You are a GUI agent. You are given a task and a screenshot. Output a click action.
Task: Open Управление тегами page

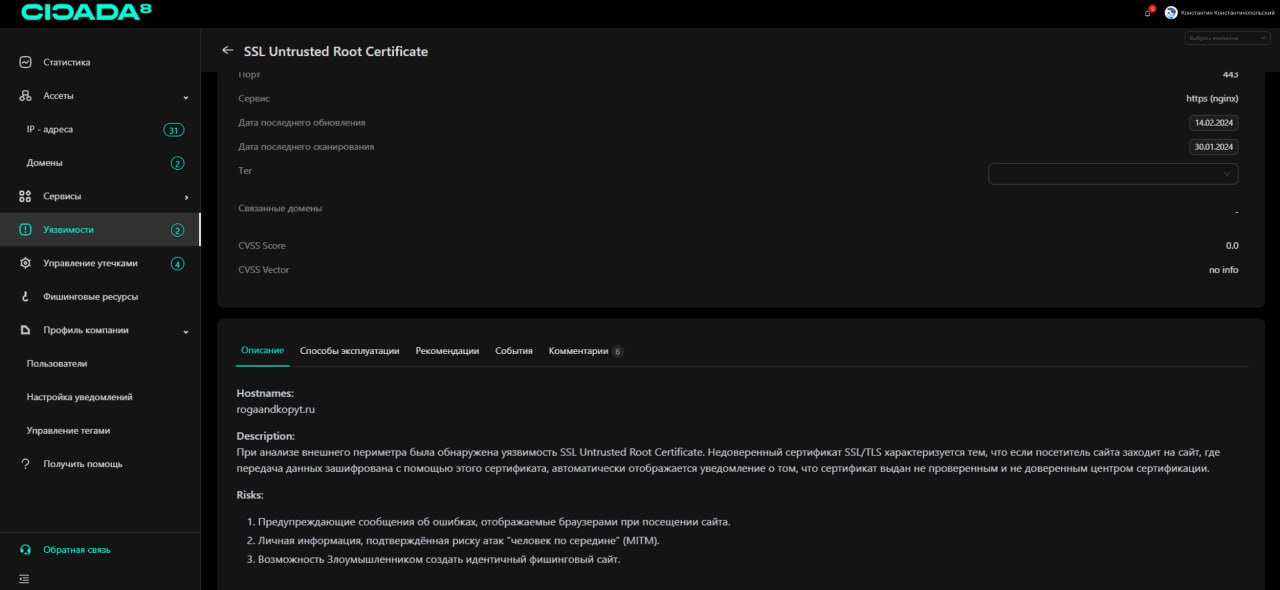pyautogui.click(x=69, y=431)
